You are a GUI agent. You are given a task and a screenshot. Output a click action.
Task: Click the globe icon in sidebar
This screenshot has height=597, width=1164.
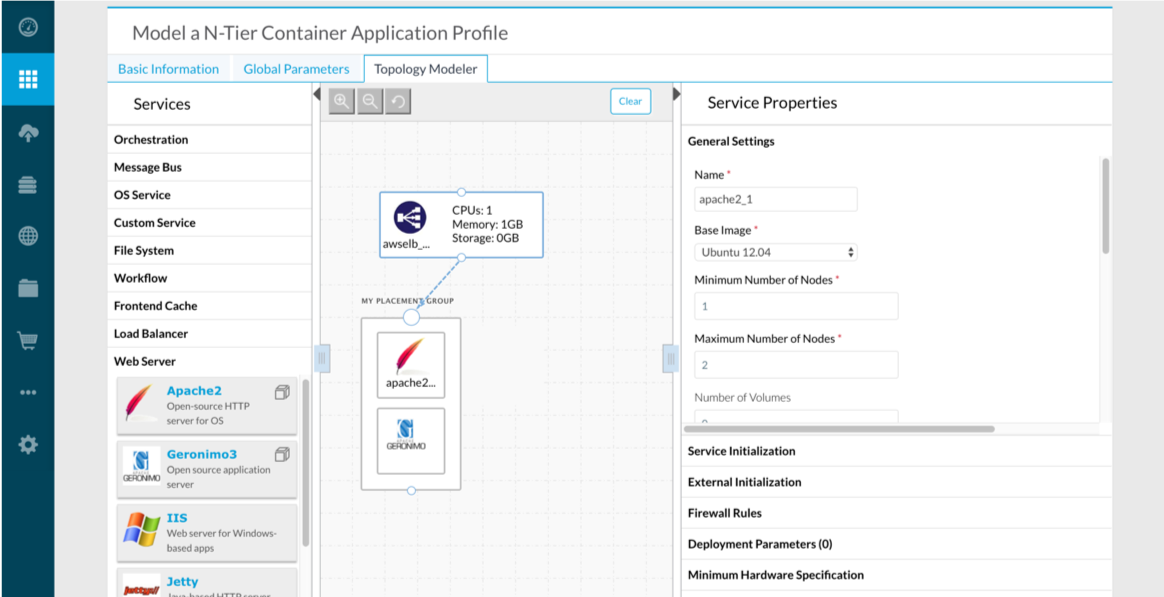27,237
